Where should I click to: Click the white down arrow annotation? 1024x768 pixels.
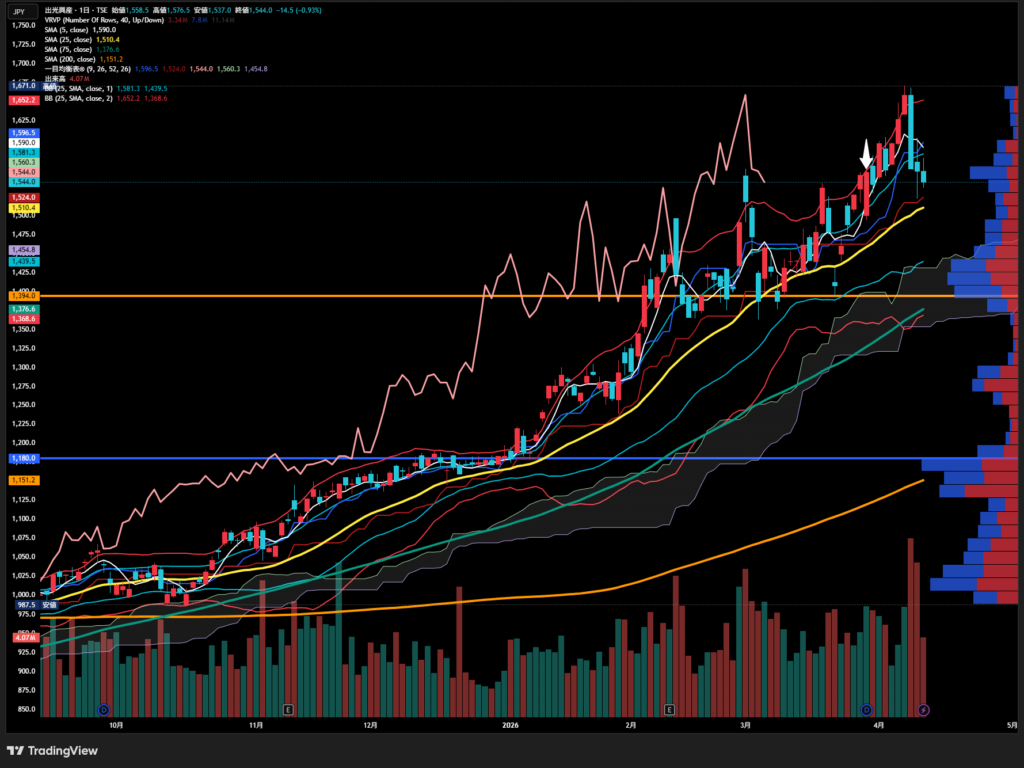coord(866,154)
